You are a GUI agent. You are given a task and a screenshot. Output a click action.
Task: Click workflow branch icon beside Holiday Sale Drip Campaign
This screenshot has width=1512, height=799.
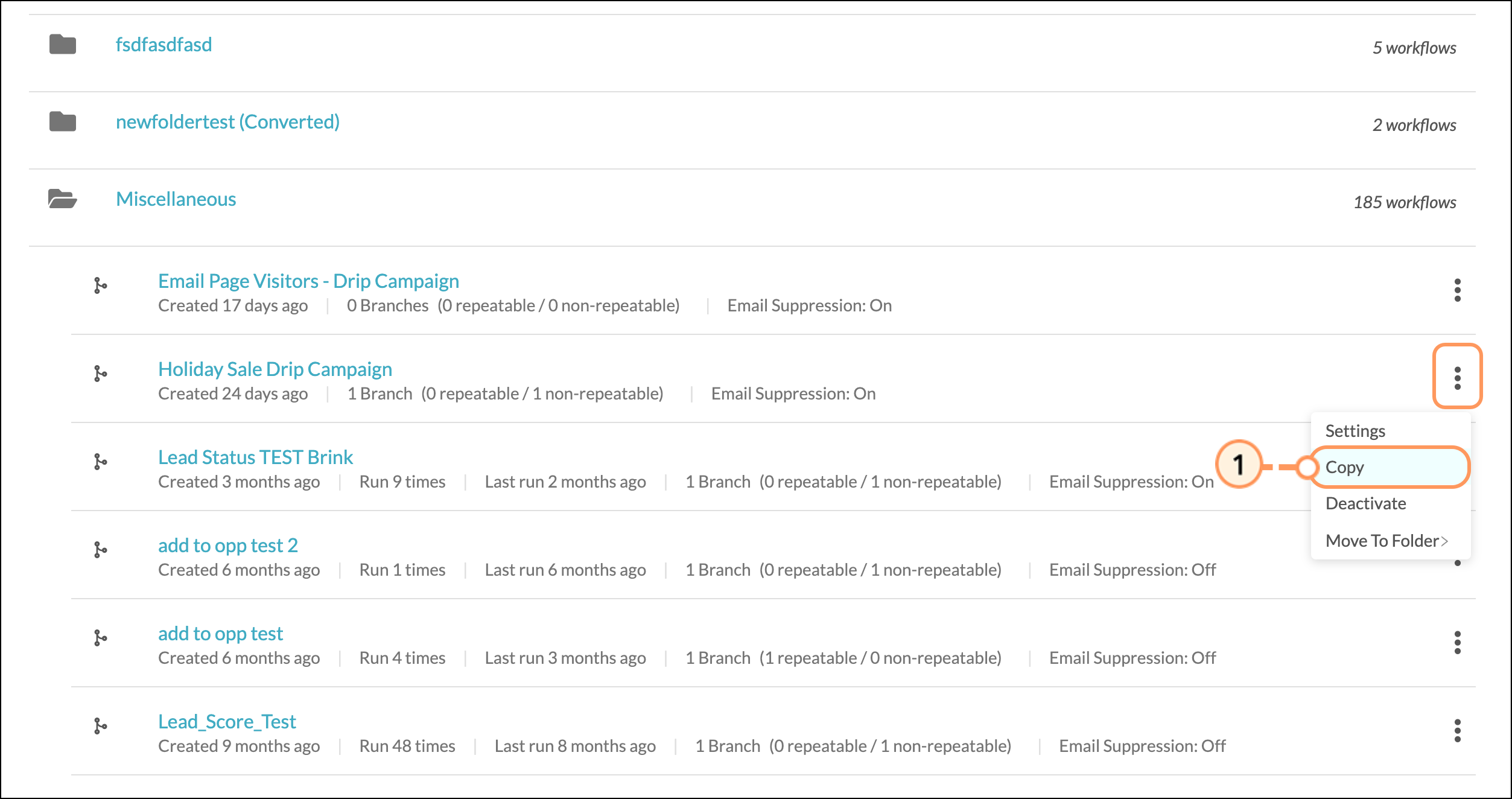tap(100, 374)
